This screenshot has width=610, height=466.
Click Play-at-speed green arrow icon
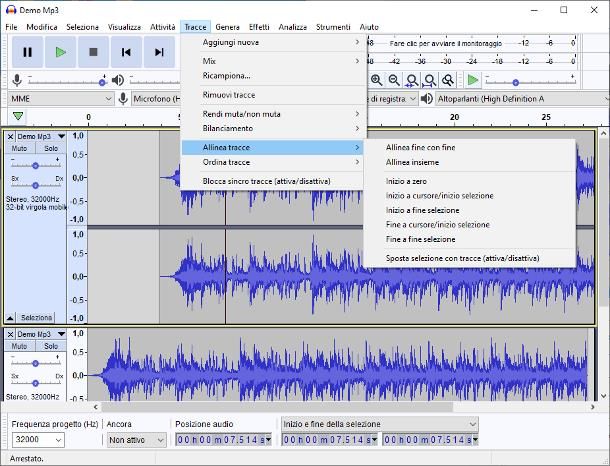(473, 80)
